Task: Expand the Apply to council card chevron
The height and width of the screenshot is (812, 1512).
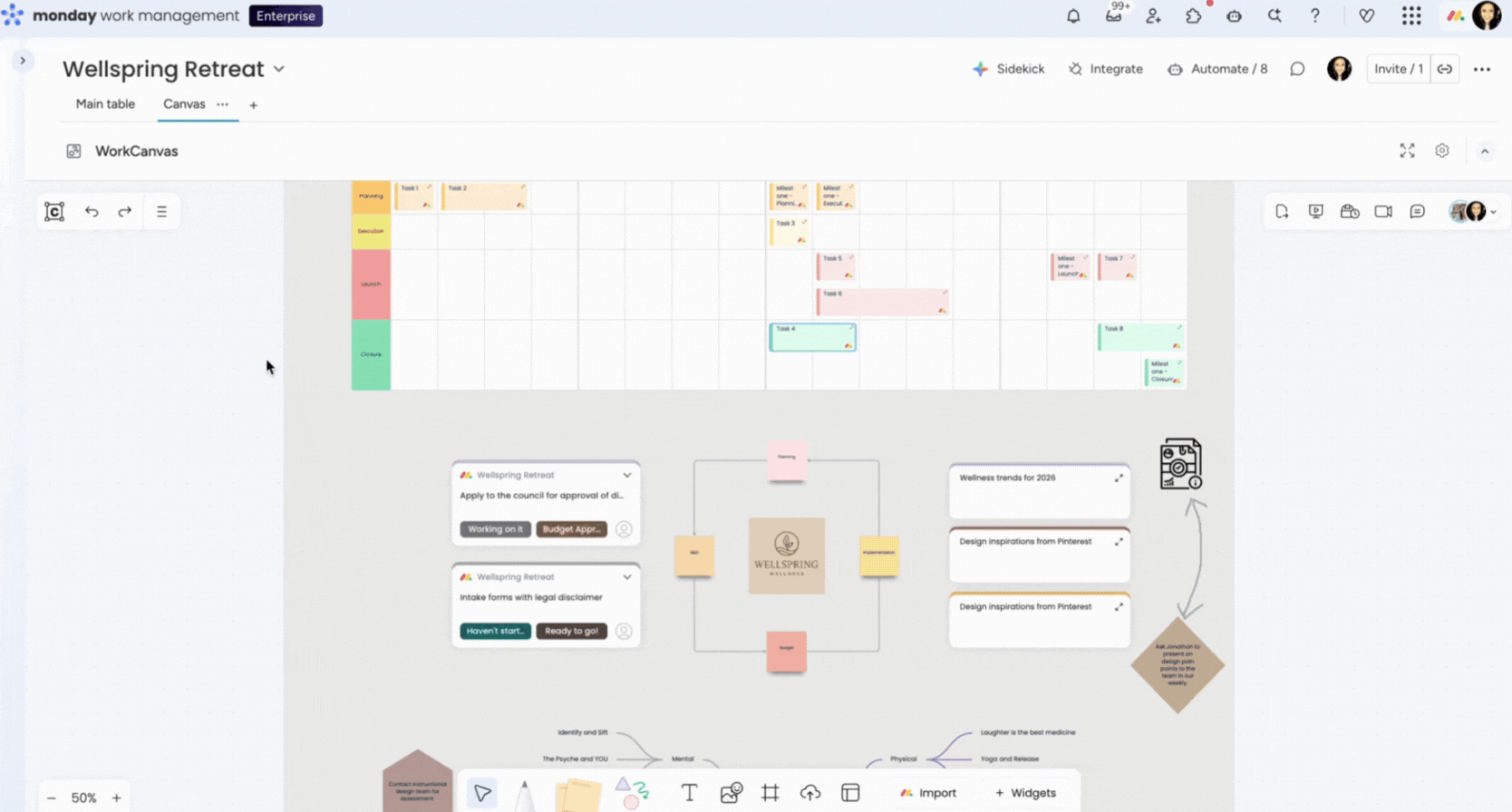Action: tap(626, 475)
